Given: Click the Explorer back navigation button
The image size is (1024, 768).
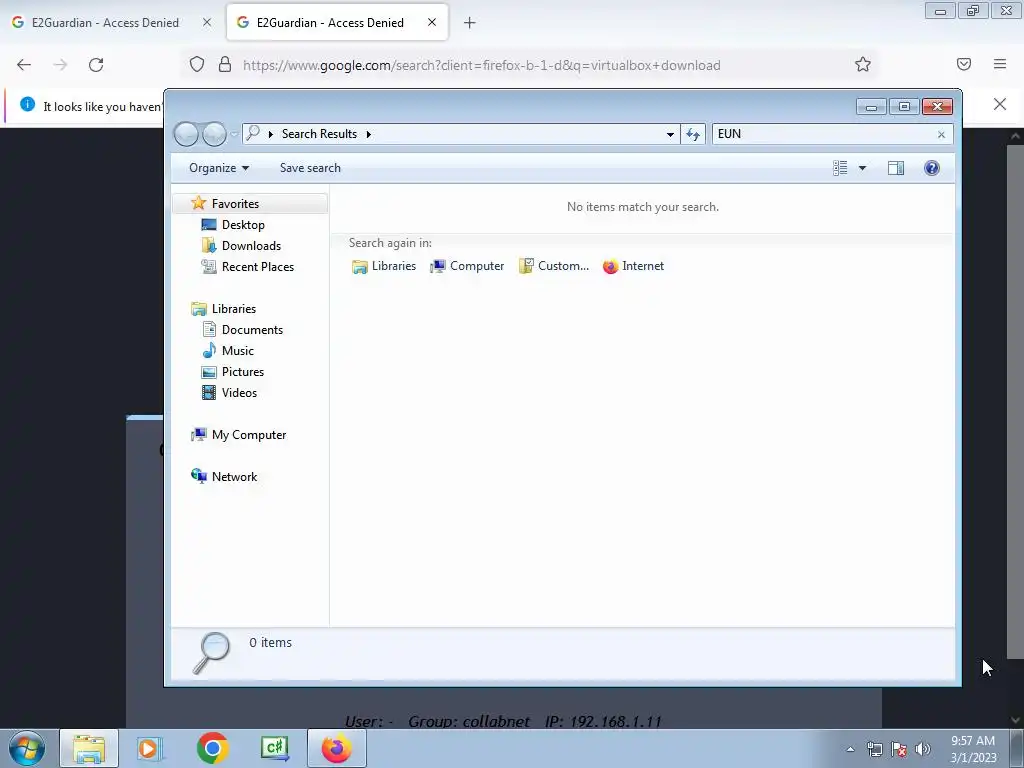Looking at the screenshot, I should 186,134.
